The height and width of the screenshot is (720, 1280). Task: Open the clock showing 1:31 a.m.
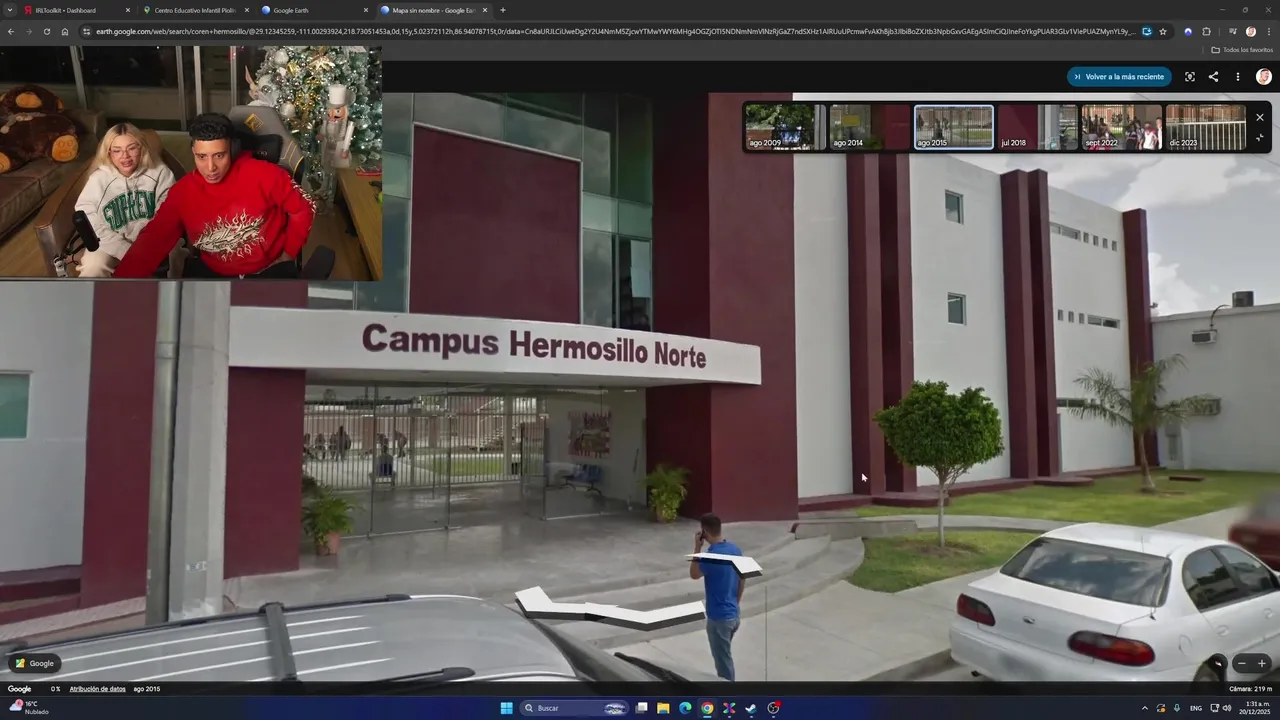[1253, 708]
